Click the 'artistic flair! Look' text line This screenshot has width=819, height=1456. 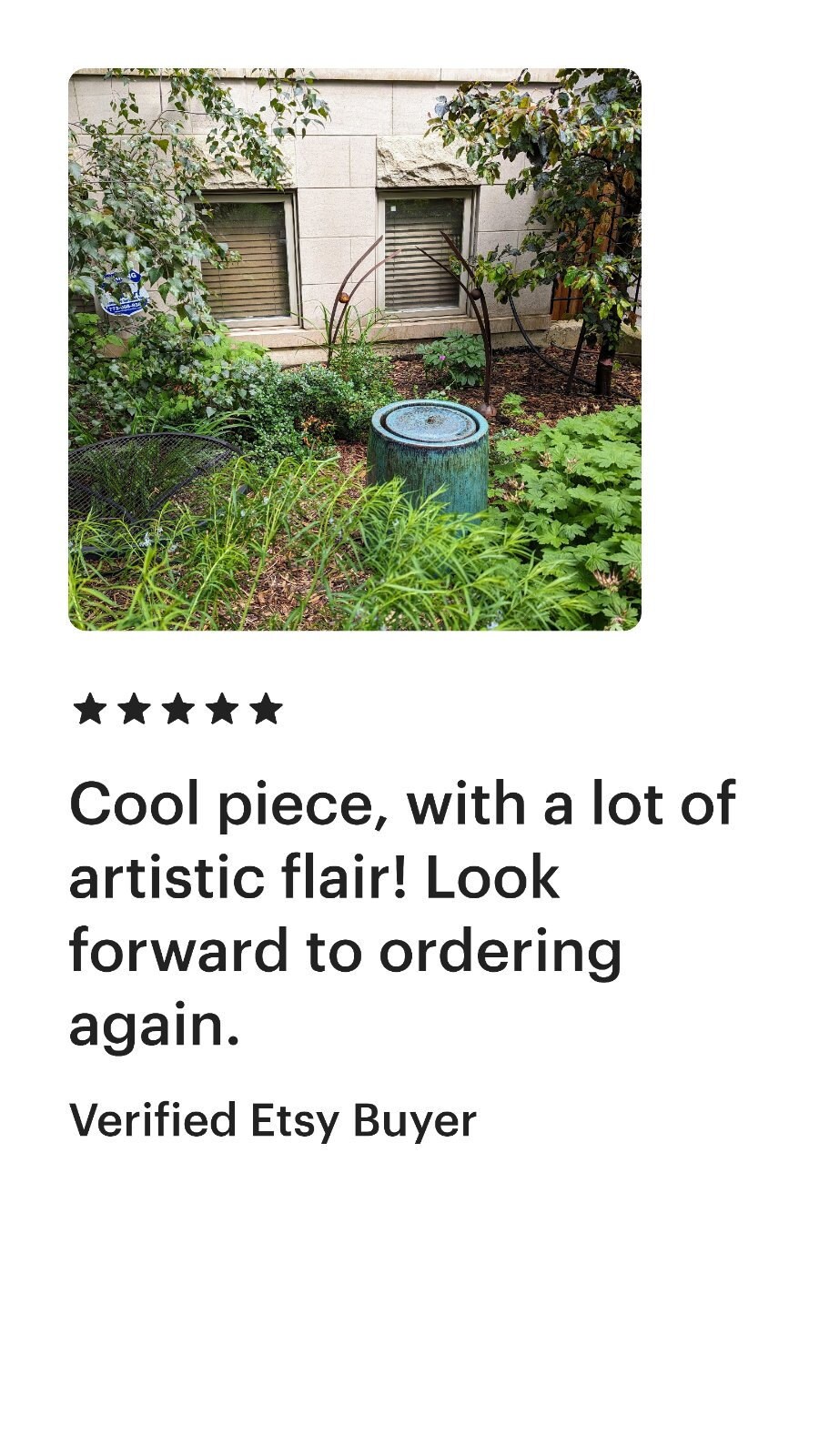pyautogui.click(x=314, y=878)
